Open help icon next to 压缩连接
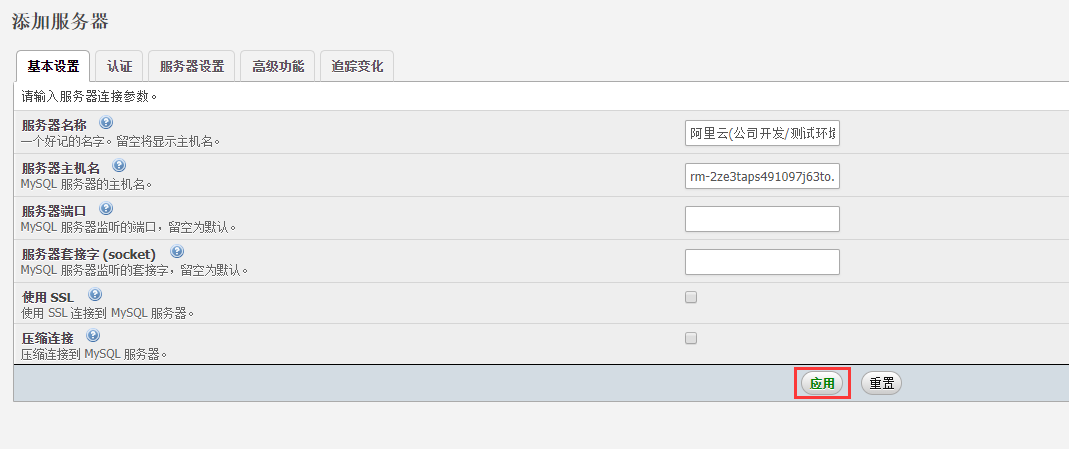1069x449 pixels. (93, 337)
